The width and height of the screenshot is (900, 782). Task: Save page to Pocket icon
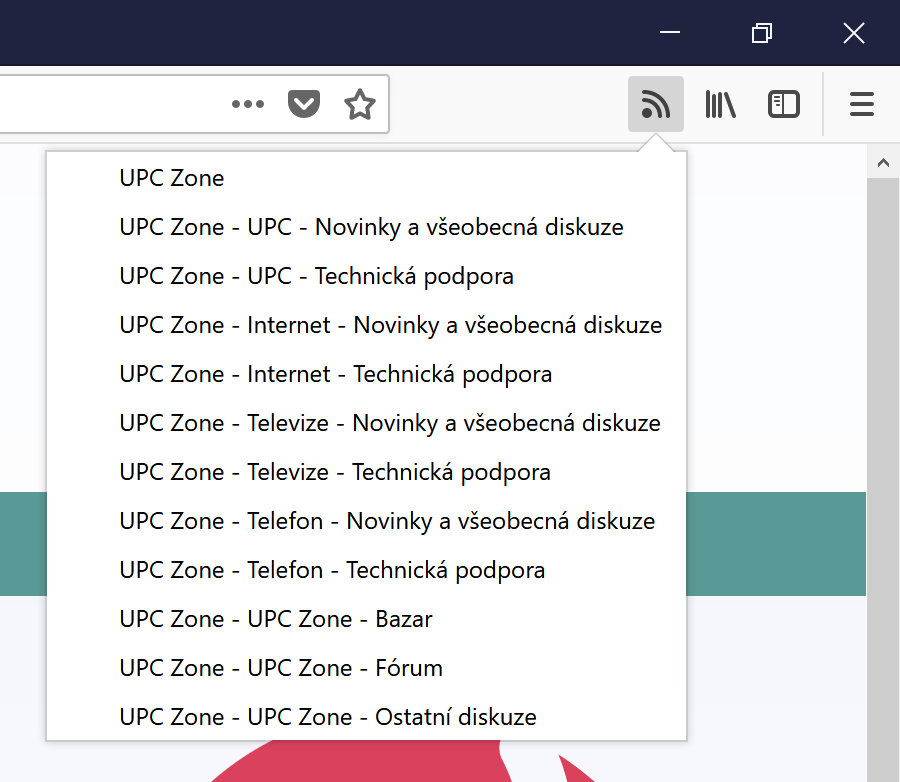coord(304,104)
